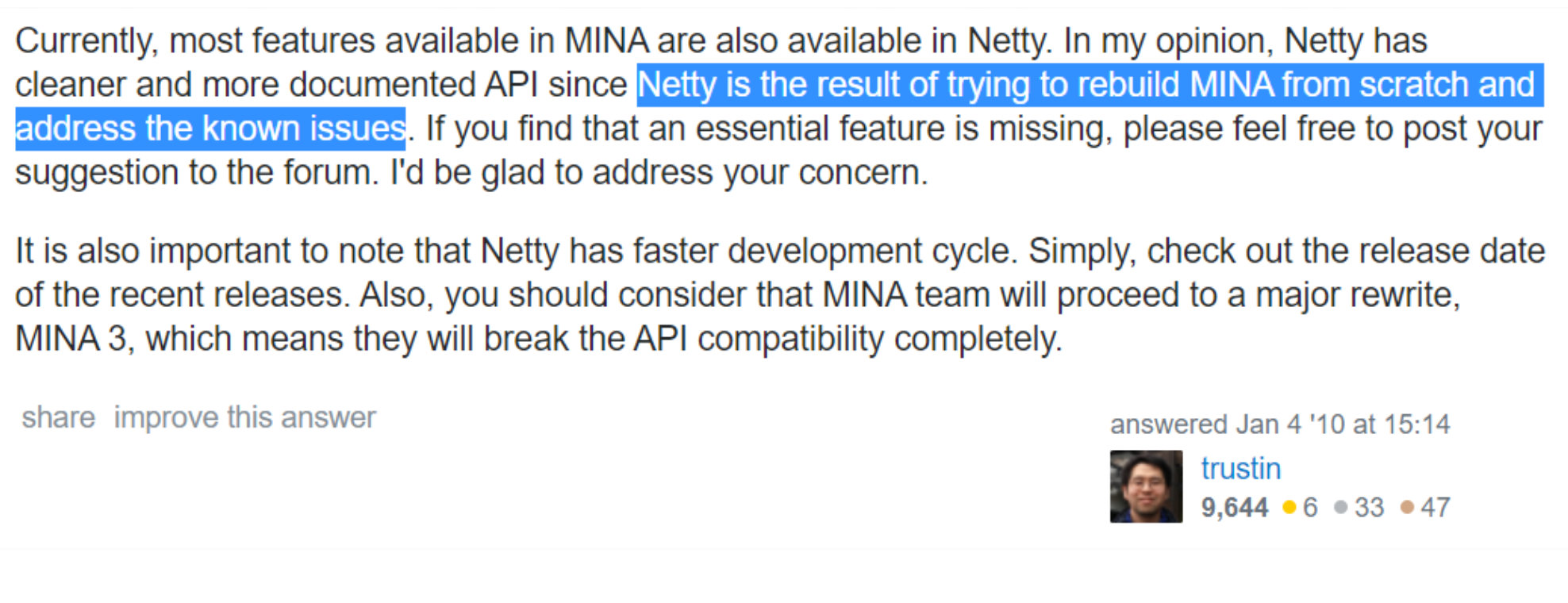
Task: Click the gold badge count 6
Action: [x=1310, y=507]
